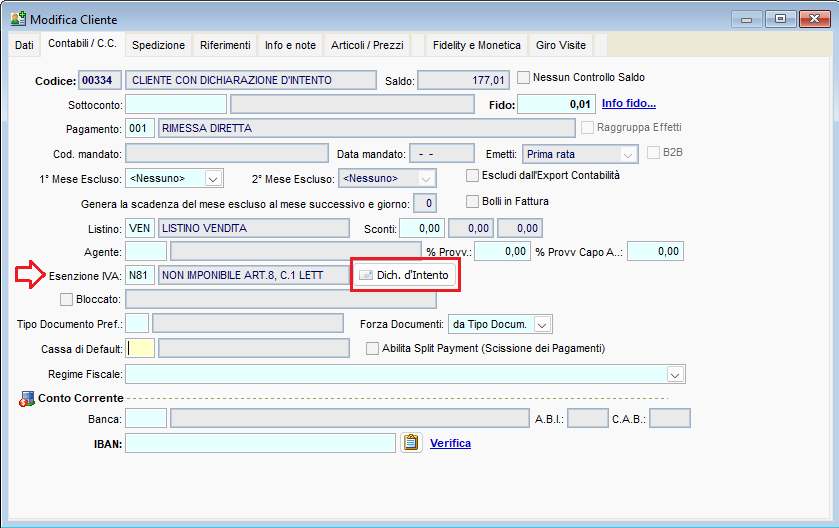Viewport: 839px width, 528px height.
Task: Click into the IBAN input field
Action: point(260,443)
